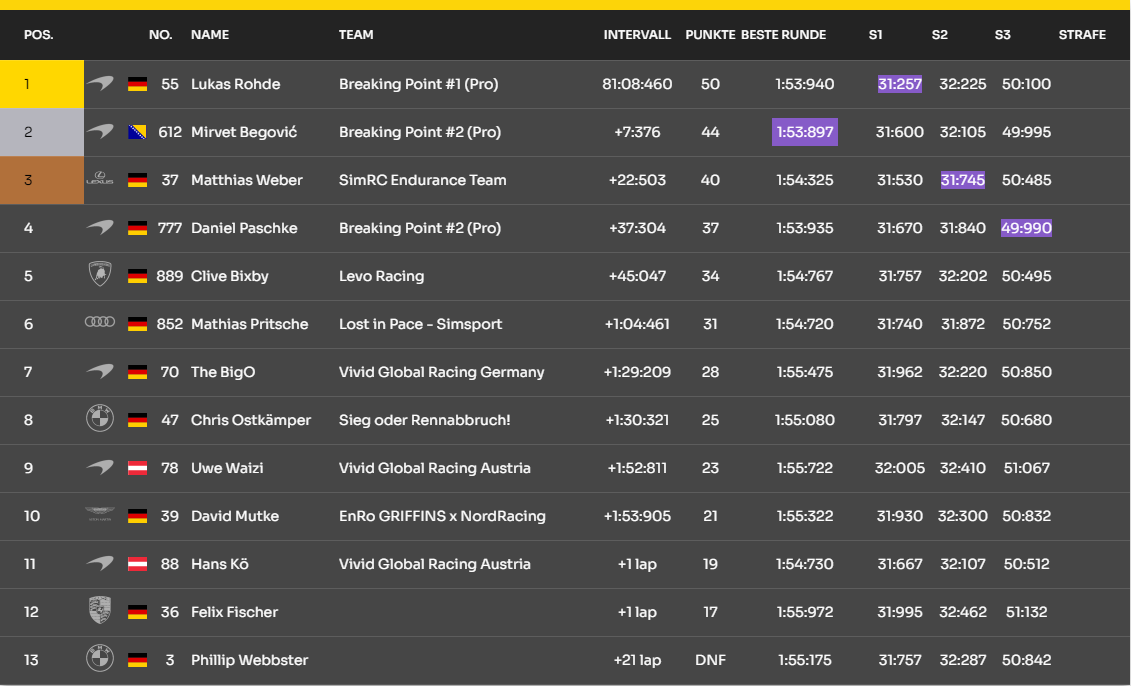Click the BMW logo in Phillip Webbster's row
Image resolution: width=1131 pixels, height=686 pixels.
[100, 659]
